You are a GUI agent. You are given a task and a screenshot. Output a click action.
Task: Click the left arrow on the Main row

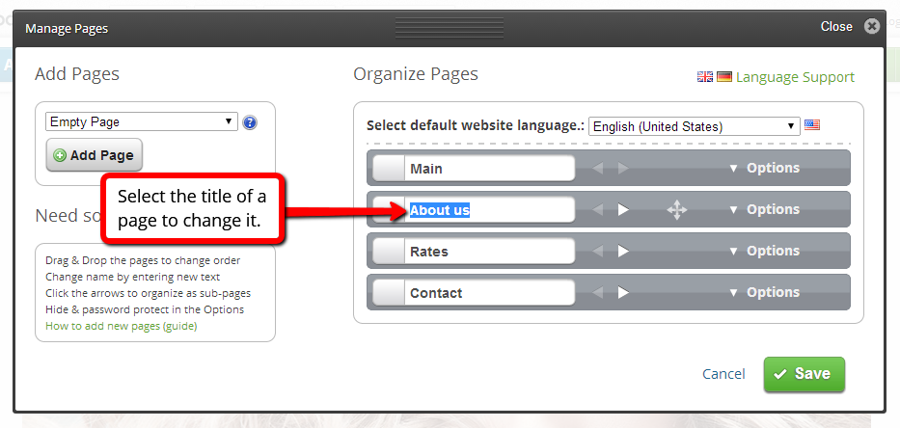(x=598, y=168)
